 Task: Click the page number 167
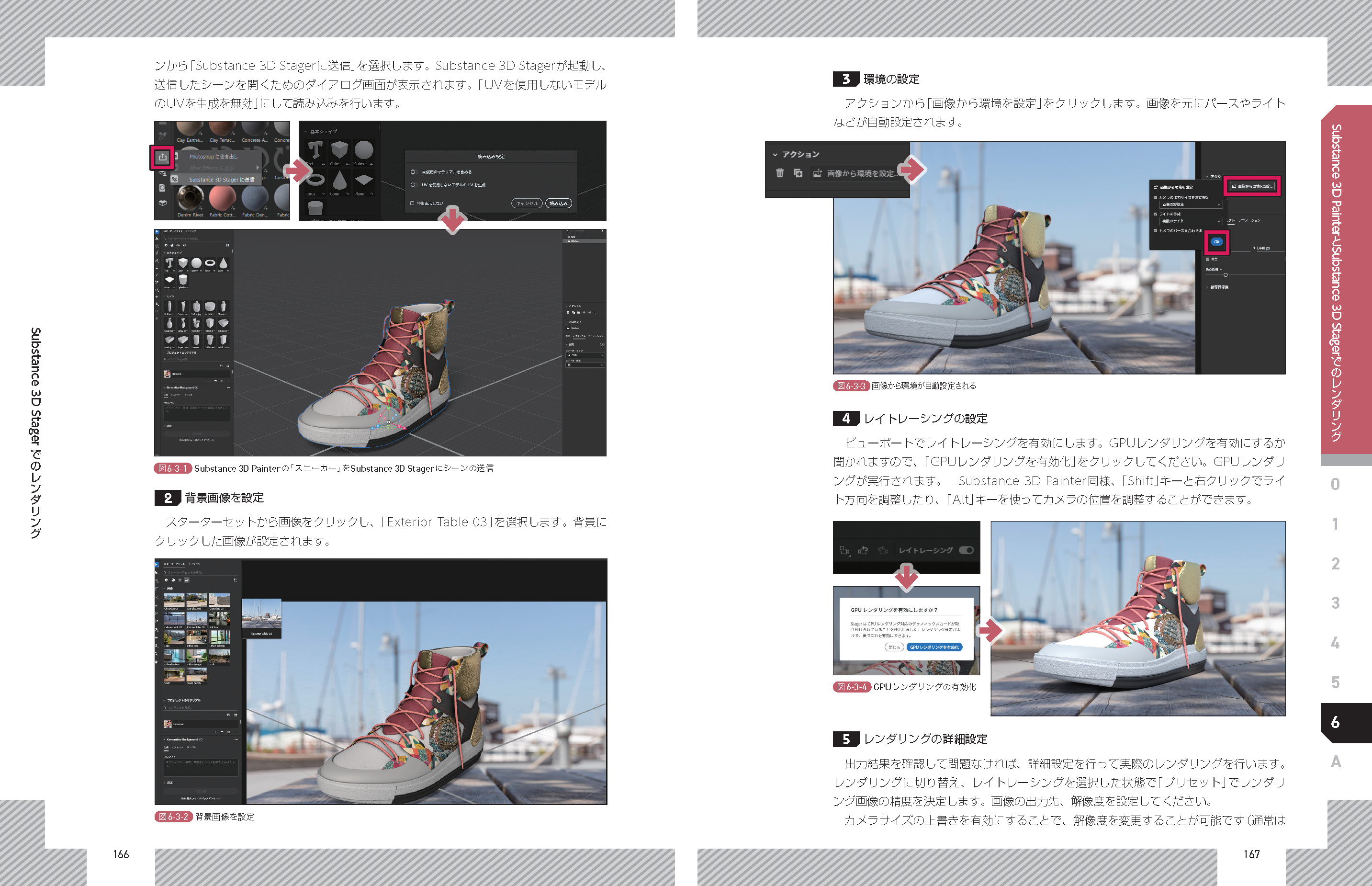pos(1251,854)
